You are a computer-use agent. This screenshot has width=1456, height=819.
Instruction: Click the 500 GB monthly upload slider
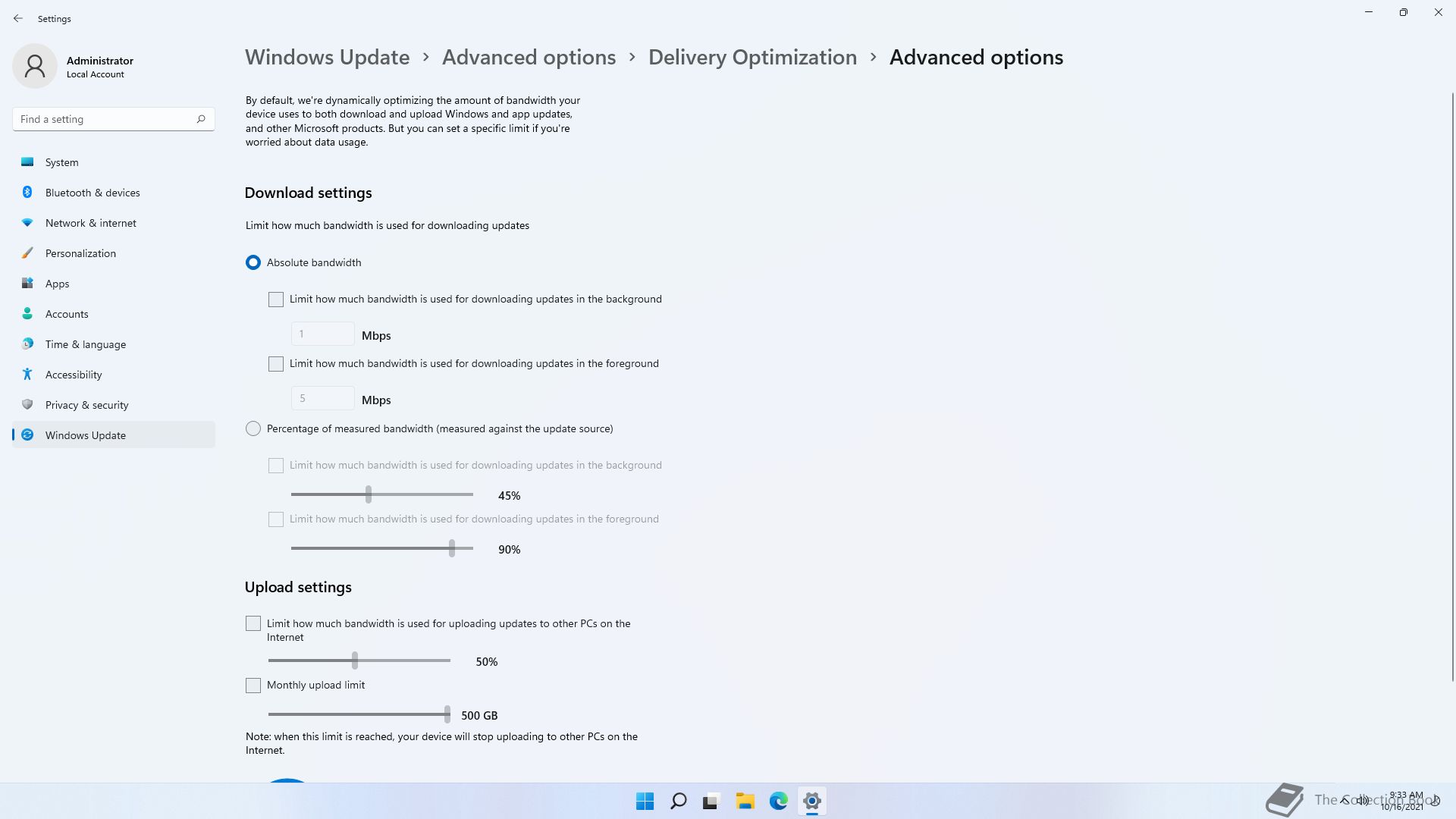pyautogui.click(x=359, y=714)
